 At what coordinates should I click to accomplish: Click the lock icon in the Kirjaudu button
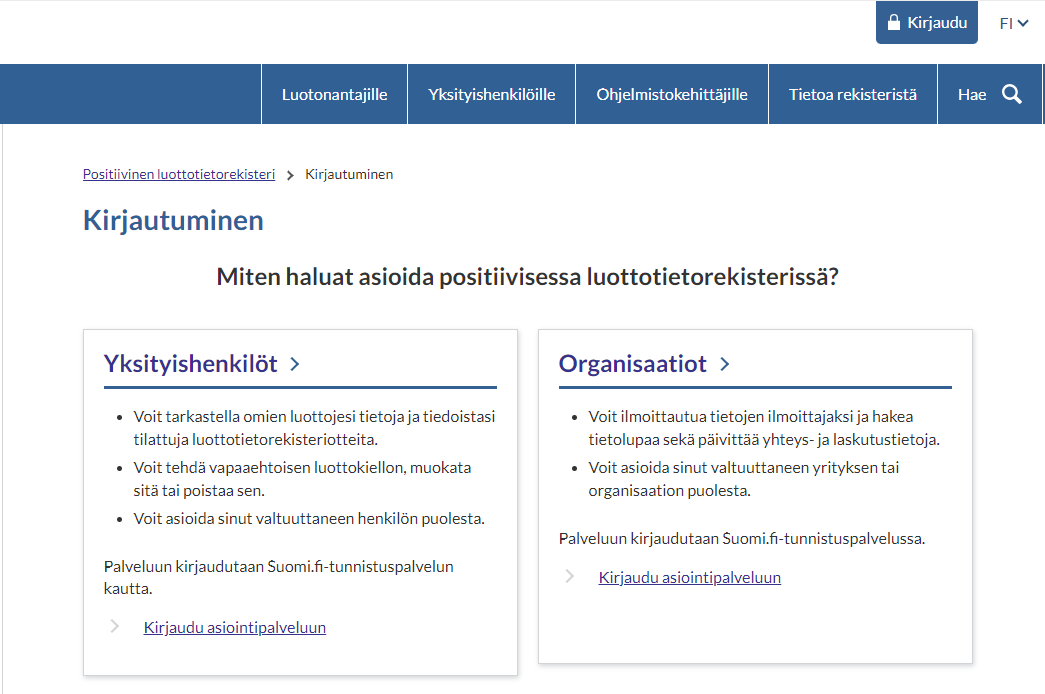894,23
